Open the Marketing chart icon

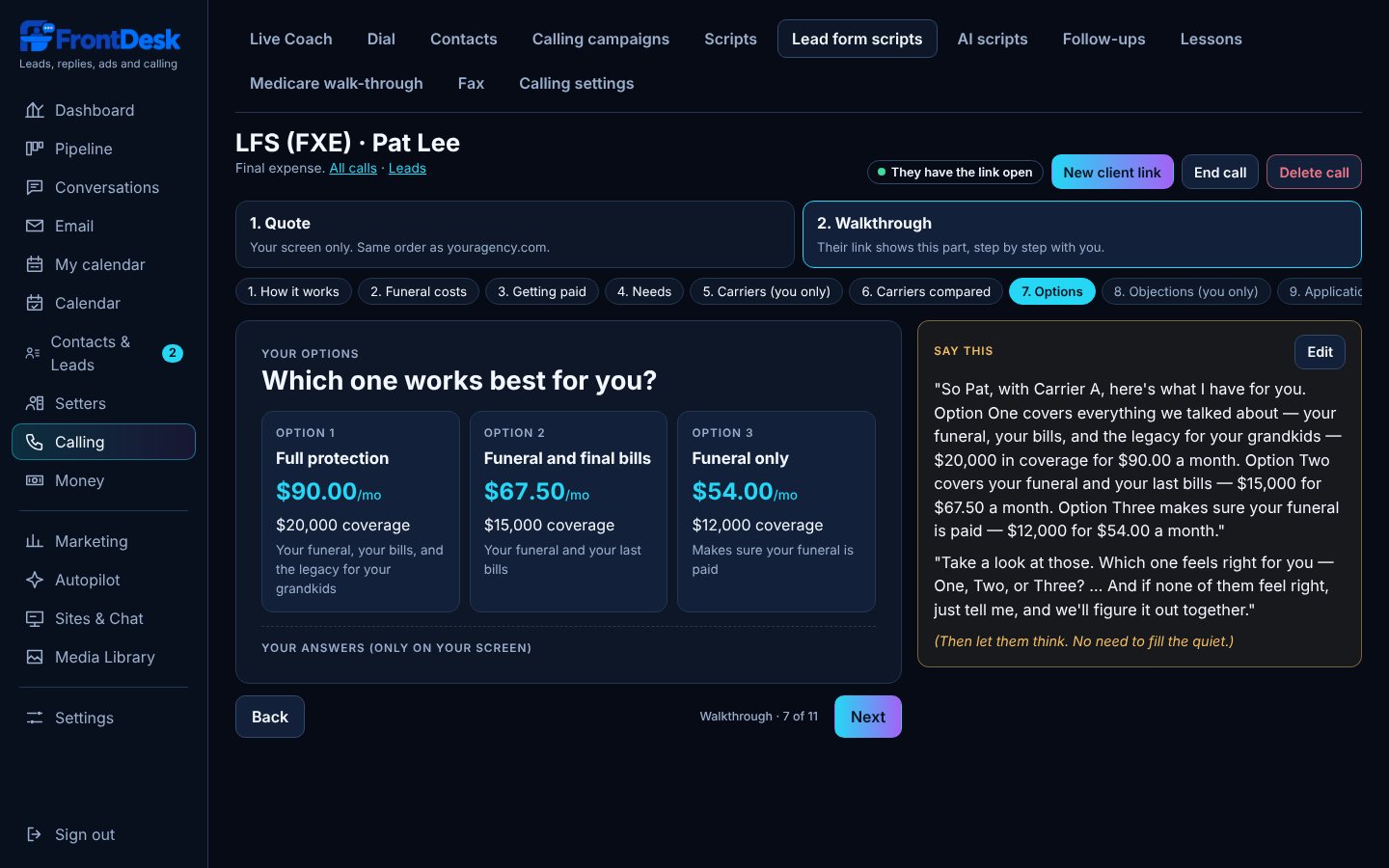(35, 541)
